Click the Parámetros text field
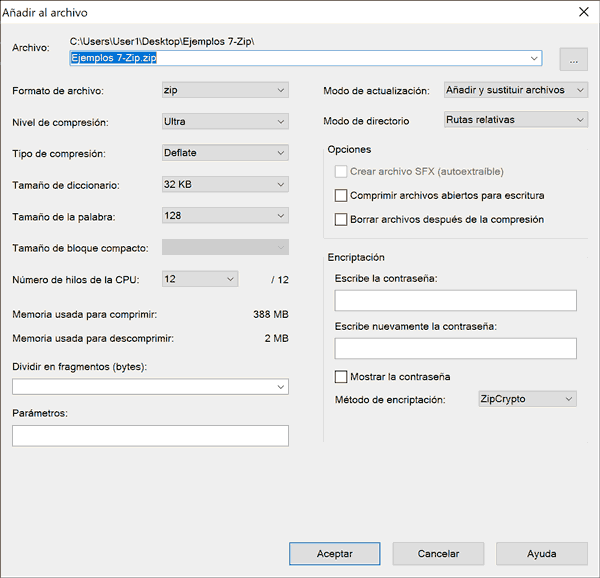 (x=150, y=436)
